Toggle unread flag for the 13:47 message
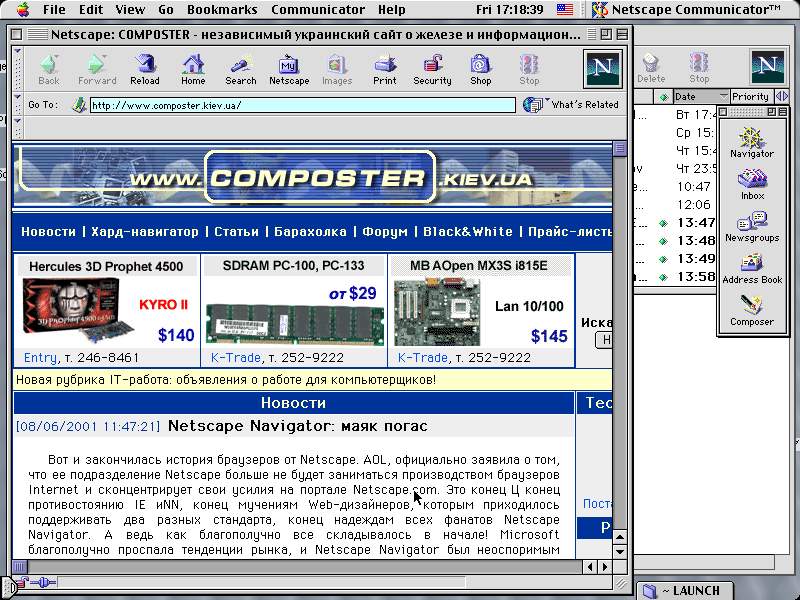The image size is (800, 600). pyautogui.click(x=663, y=223)
